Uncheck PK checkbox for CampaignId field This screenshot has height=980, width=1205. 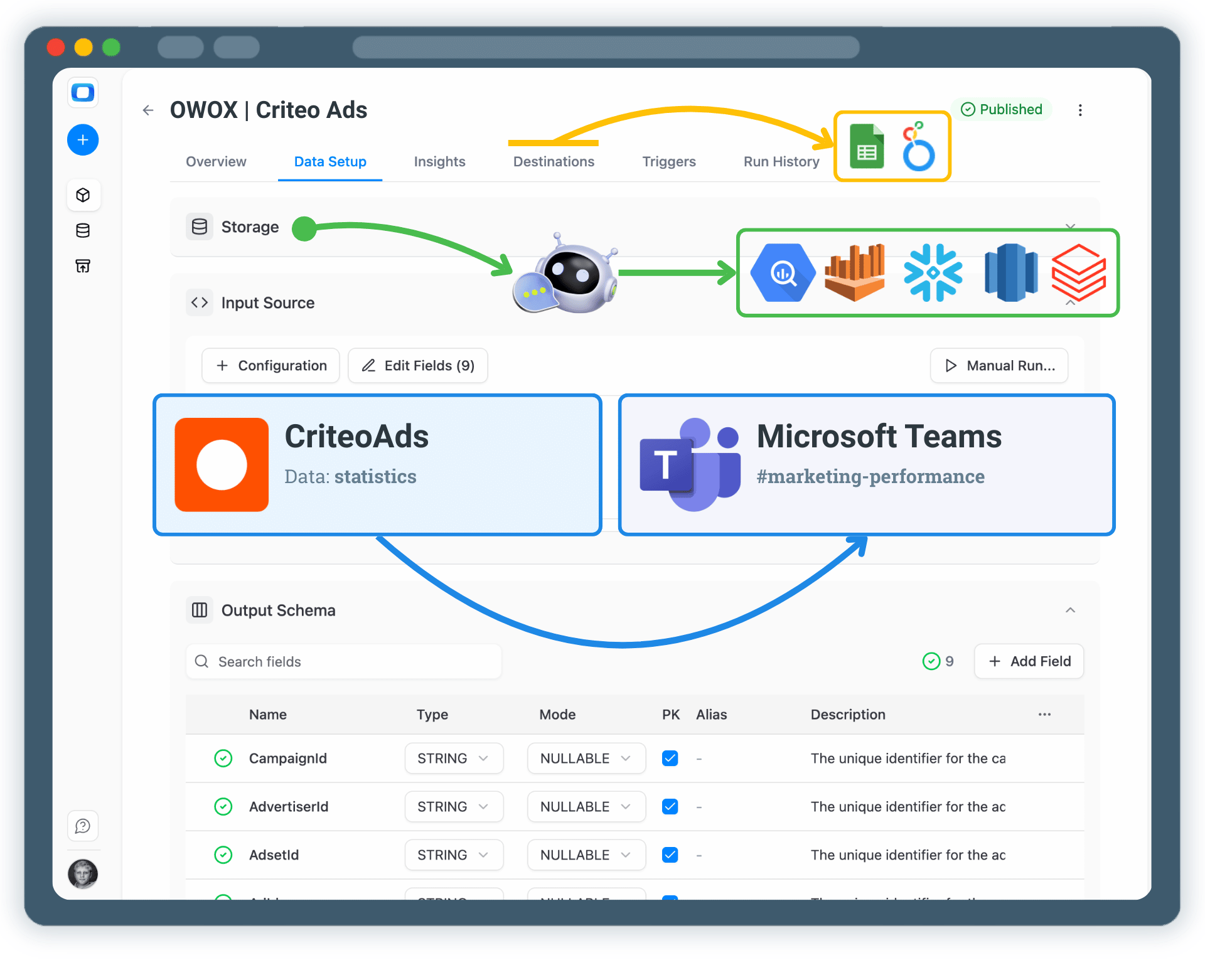(670, 758)
